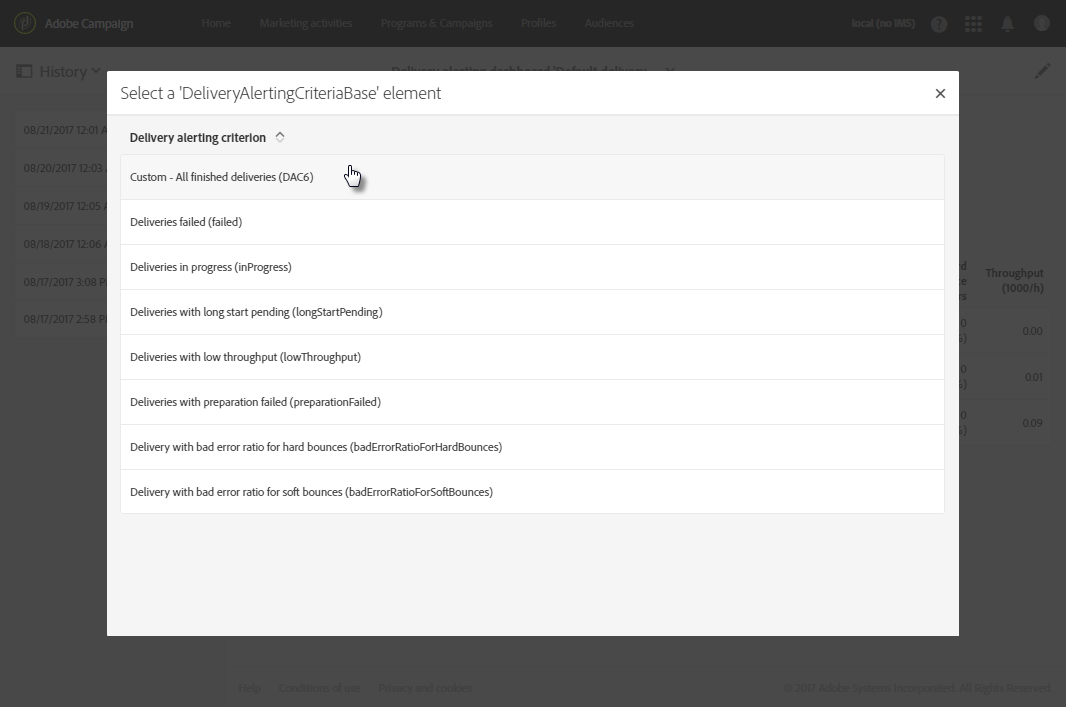This screenshot has height=707, width=1066.
Task: Click the Adobe Campaign logo icon
Action: click(25, 23)
